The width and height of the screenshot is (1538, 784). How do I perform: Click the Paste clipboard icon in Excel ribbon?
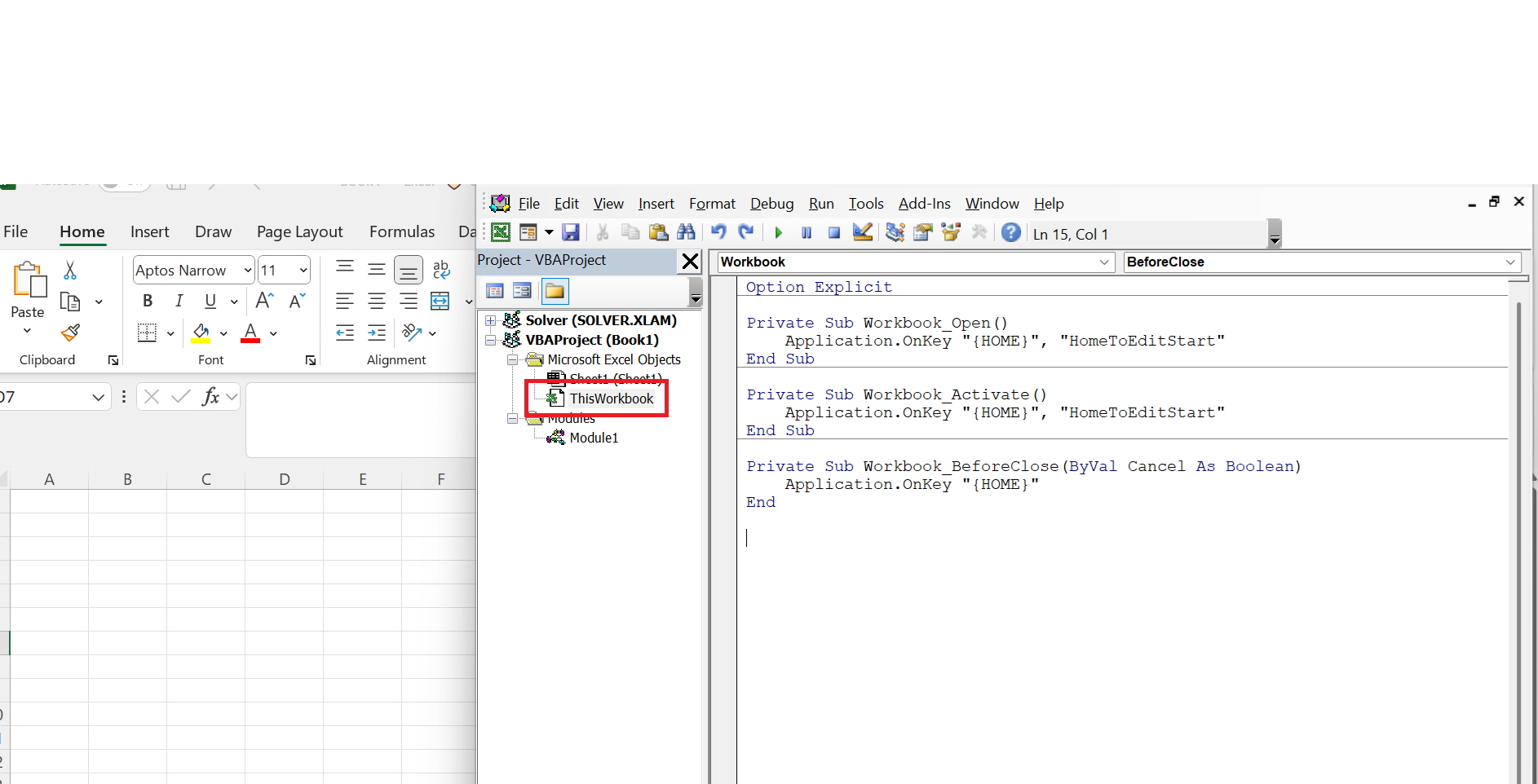(x=29, y=280)
